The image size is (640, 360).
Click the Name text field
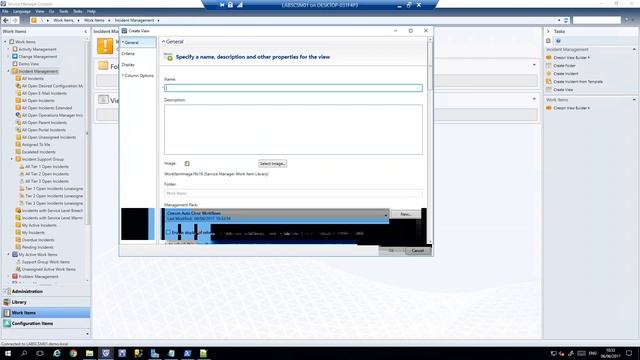point(293,88)
